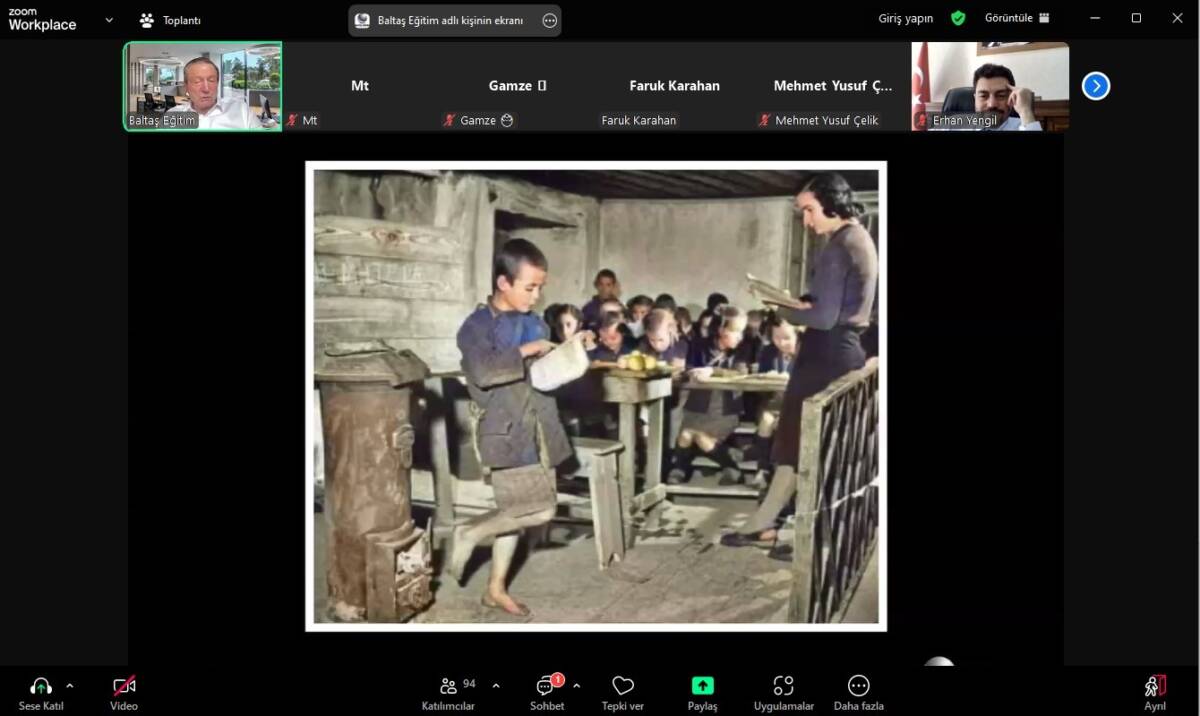
Task: Click the green Paylaş share screen icon
Action: (702, 686)
